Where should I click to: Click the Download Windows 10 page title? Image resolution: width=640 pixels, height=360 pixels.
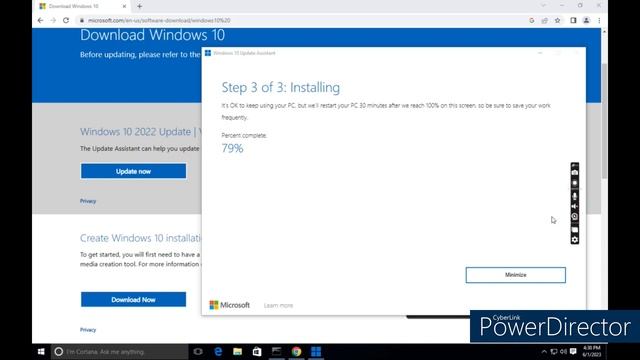[x=152, y=35]
